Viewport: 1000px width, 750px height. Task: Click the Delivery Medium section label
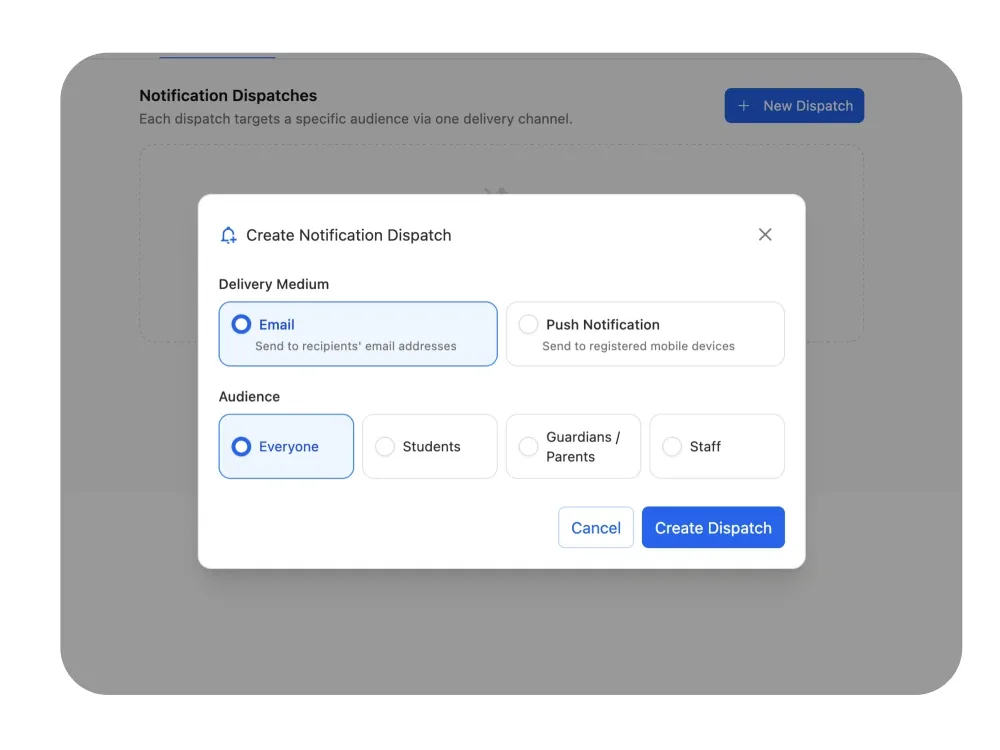(274, 284)
